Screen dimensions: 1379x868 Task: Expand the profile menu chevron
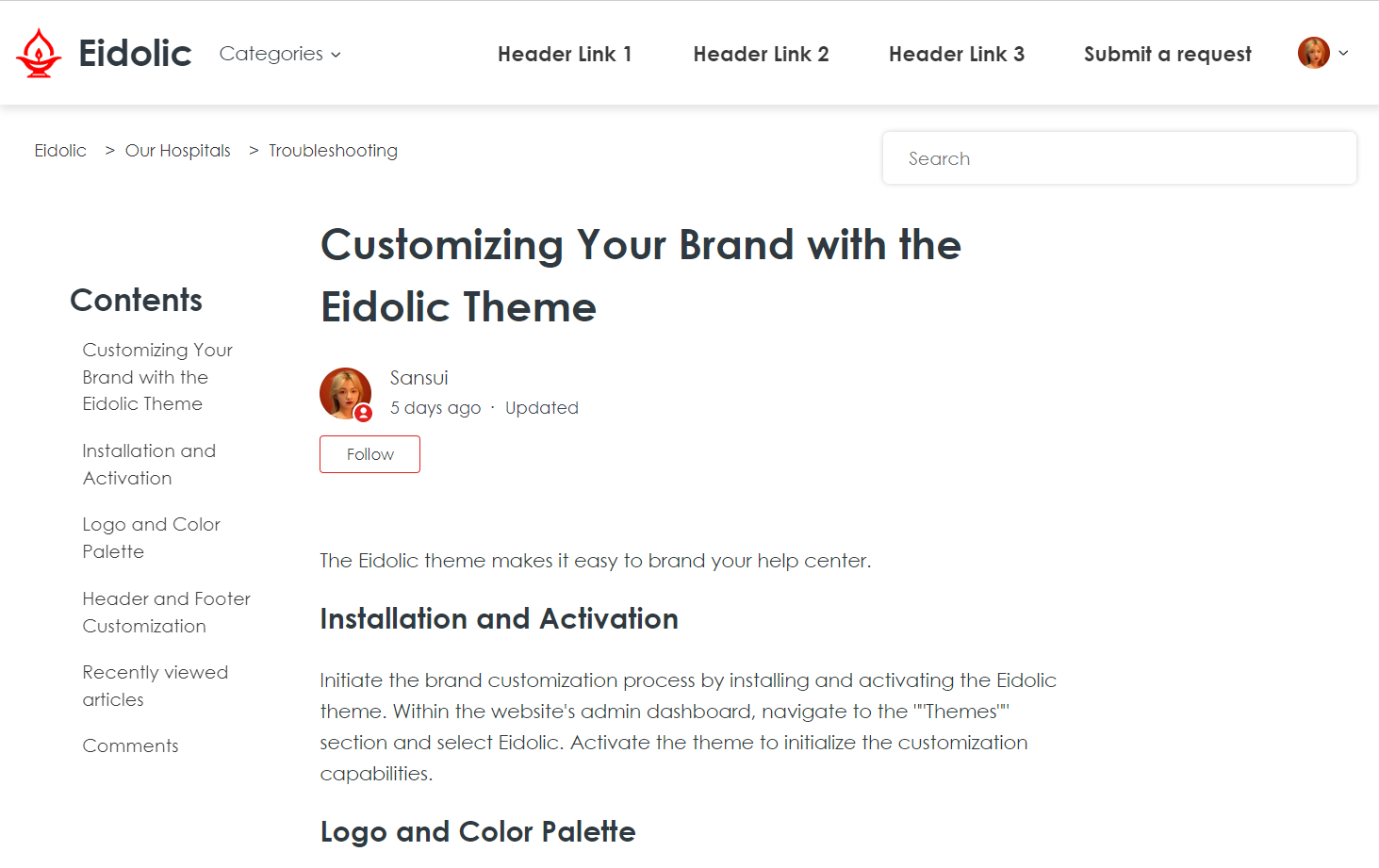(x=1343, y=53)
